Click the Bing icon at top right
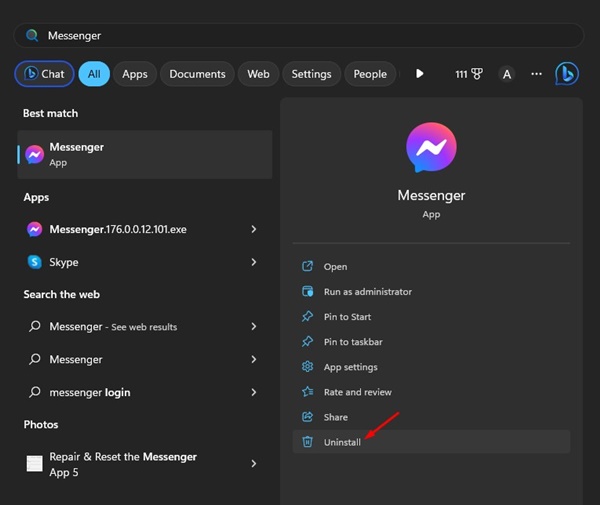The image size is (600, 505). (x=567, y=74)
